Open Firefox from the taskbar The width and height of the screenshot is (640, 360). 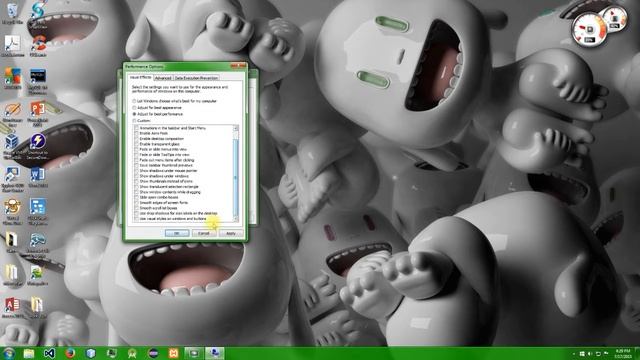70,353
